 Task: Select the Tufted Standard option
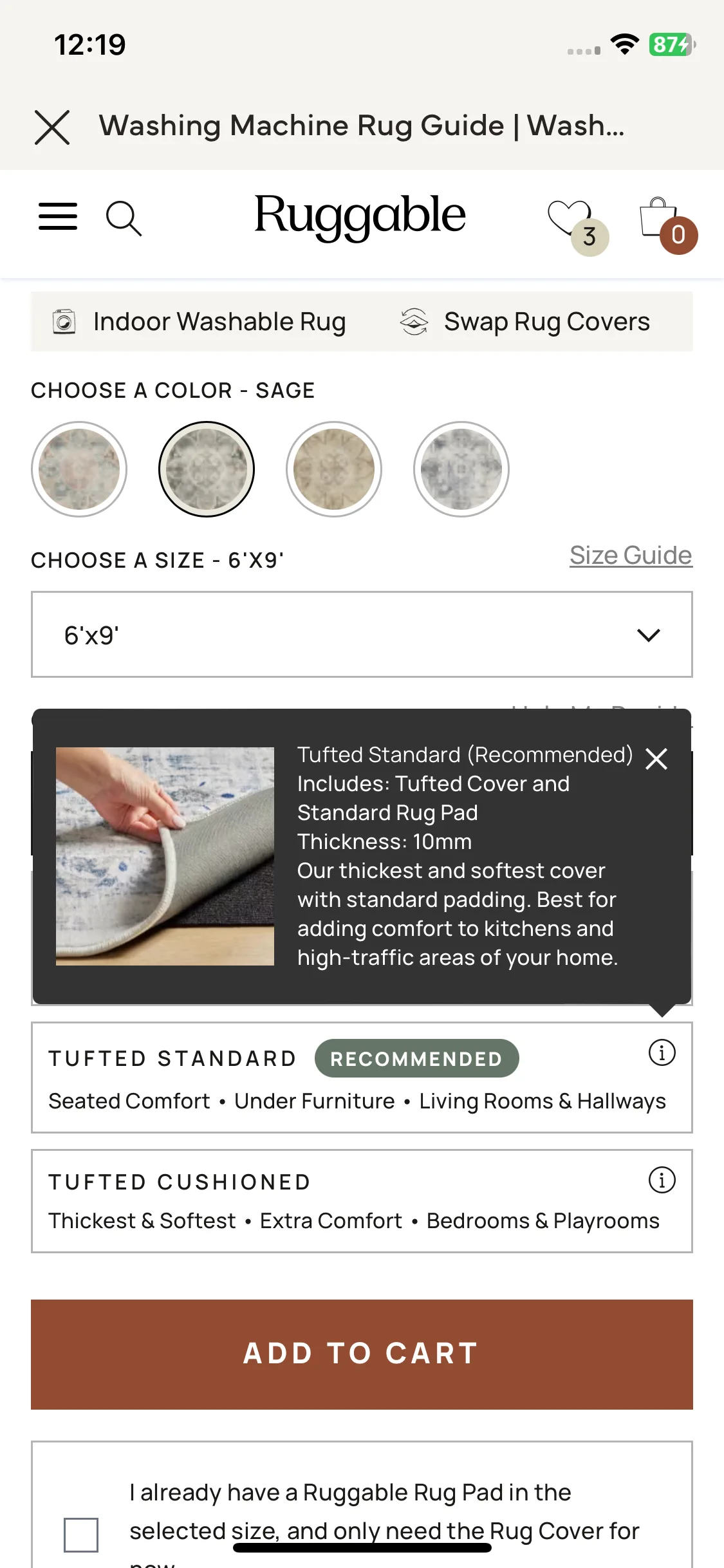(x=362, y=1078)
